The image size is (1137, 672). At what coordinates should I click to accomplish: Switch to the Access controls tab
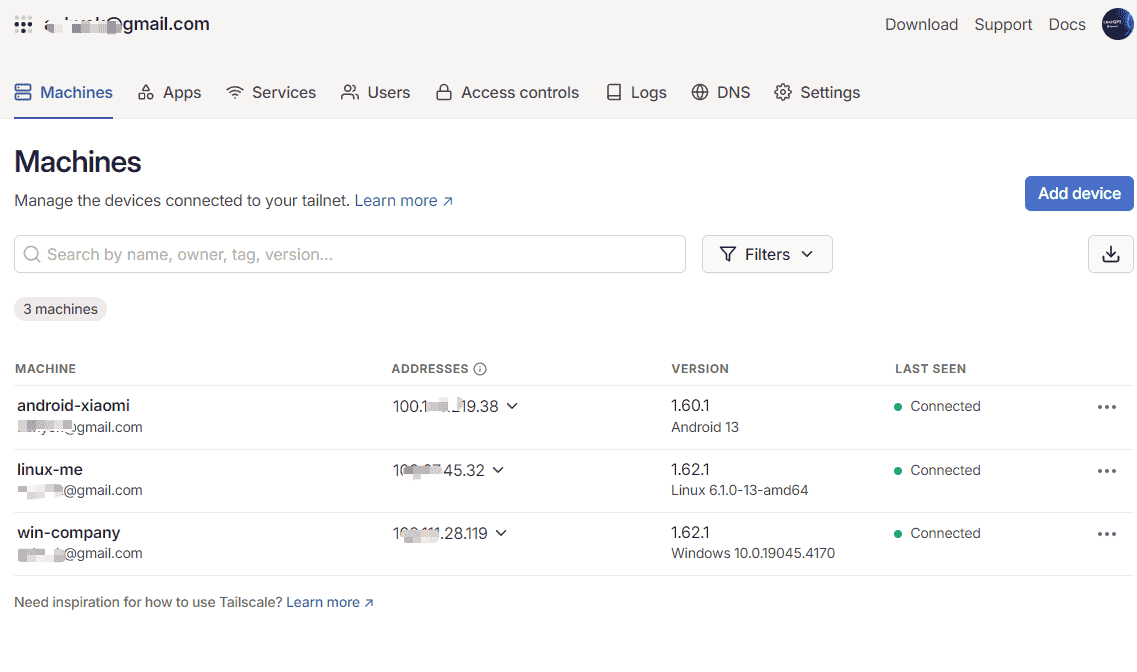click(507, 92)
